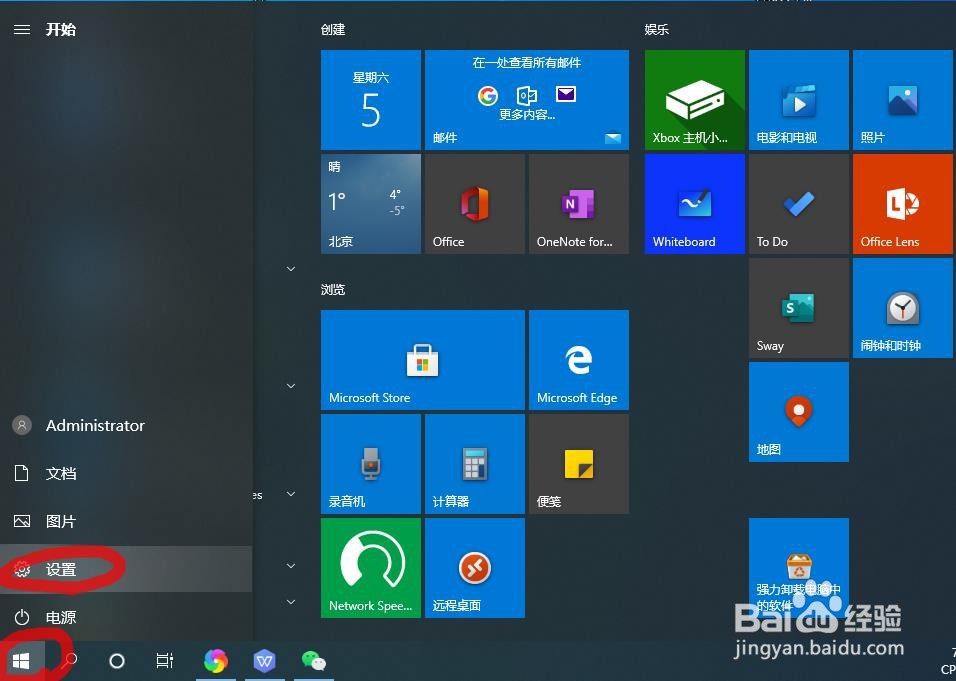Open 设置 settings from the Start sidebar

tap(126, 569)
